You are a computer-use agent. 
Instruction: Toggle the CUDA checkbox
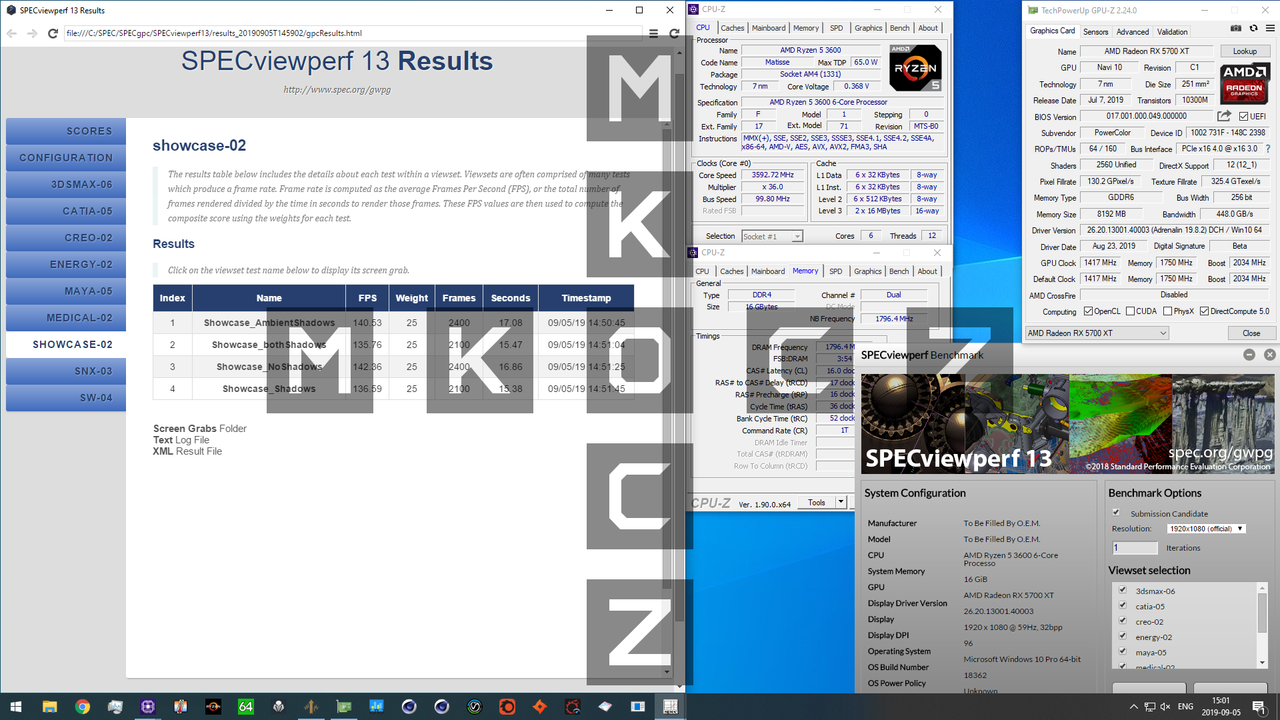1130,311
